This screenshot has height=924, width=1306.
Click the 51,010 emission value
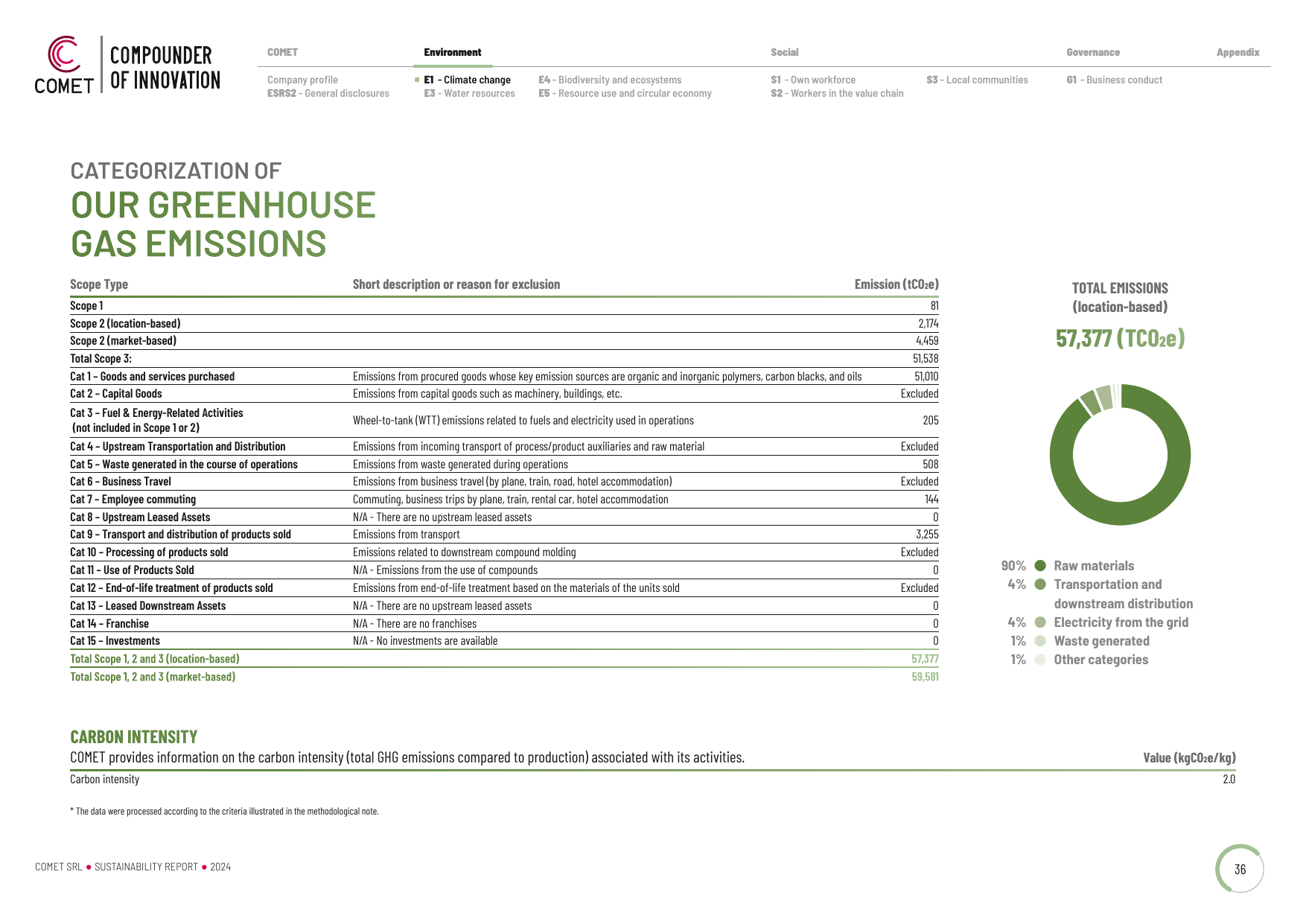[926, 376]
